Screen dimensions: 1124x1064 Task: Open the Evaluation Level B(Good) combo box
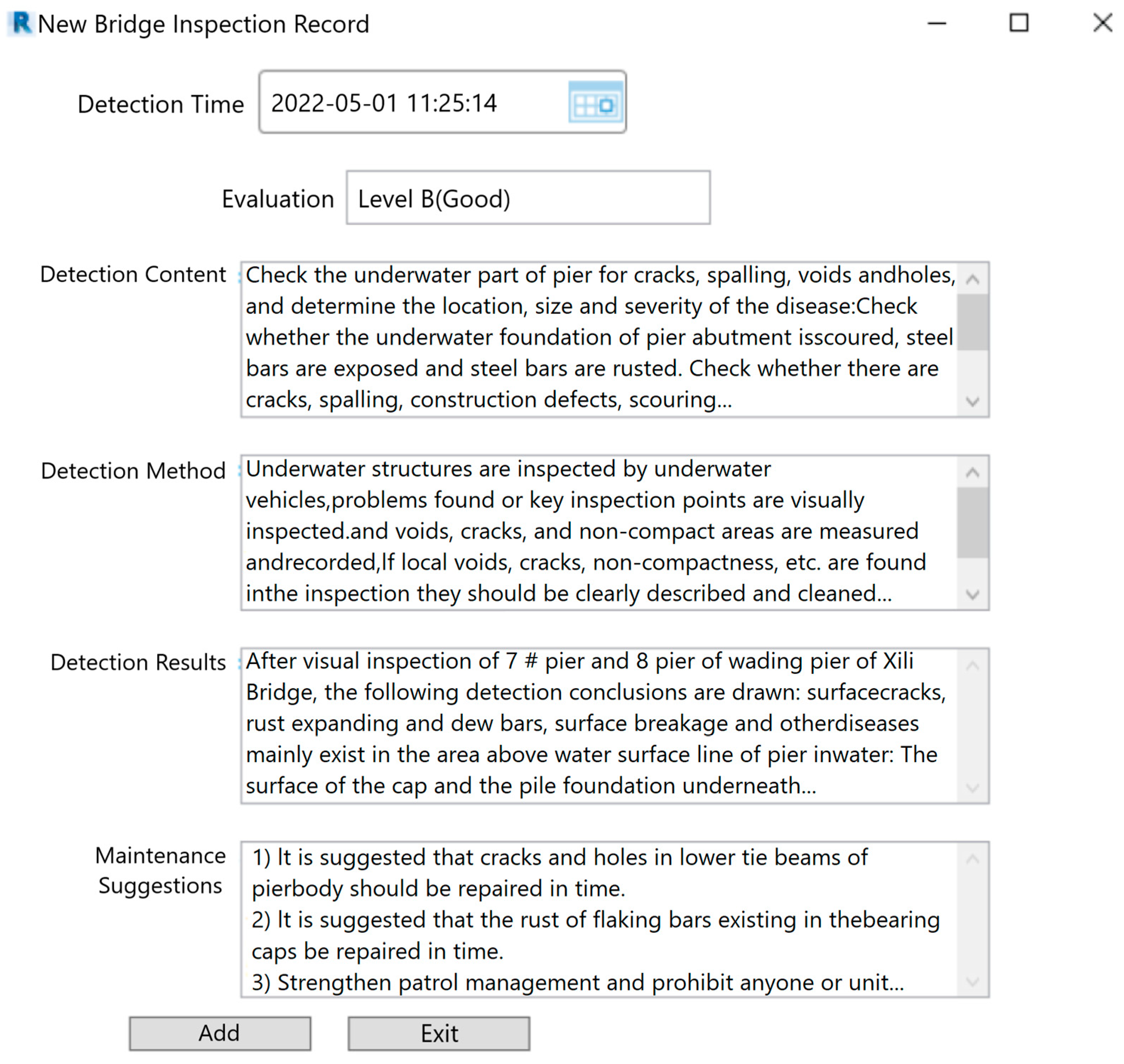[x=528, y=199]
